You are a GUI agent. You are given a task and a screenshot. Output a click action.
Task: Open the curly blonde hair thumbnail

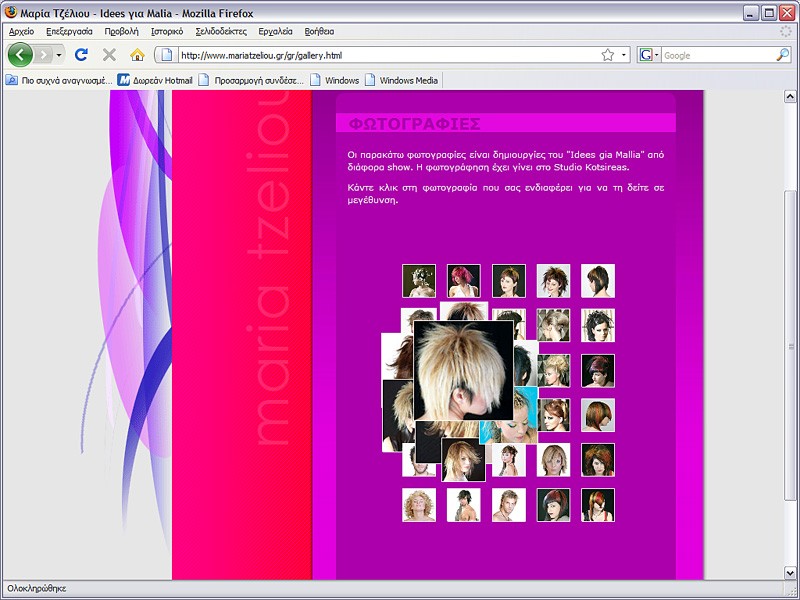click(419, 505)
